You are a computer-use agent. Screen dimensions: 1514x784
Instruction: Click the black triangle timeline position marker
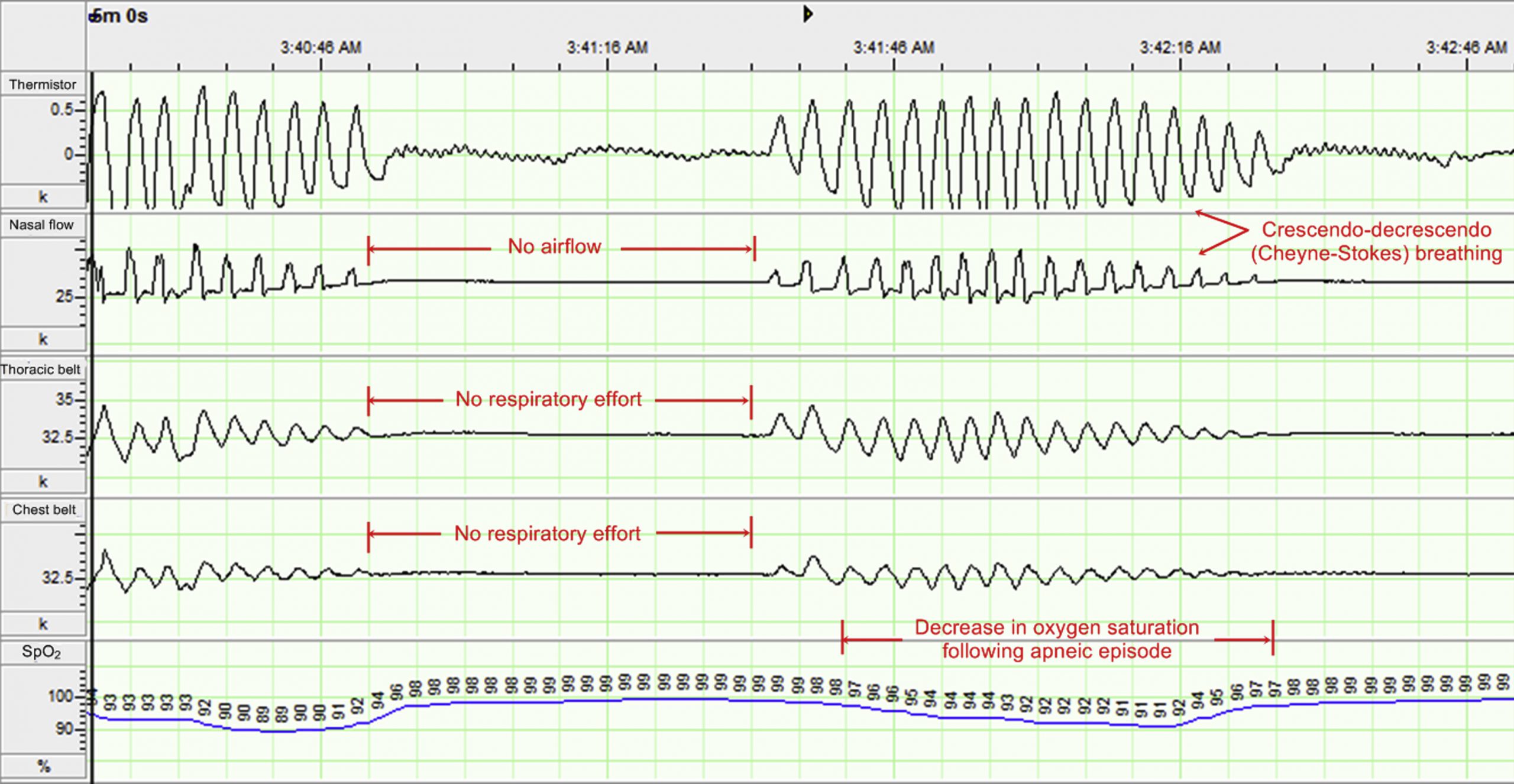[808, 14]
